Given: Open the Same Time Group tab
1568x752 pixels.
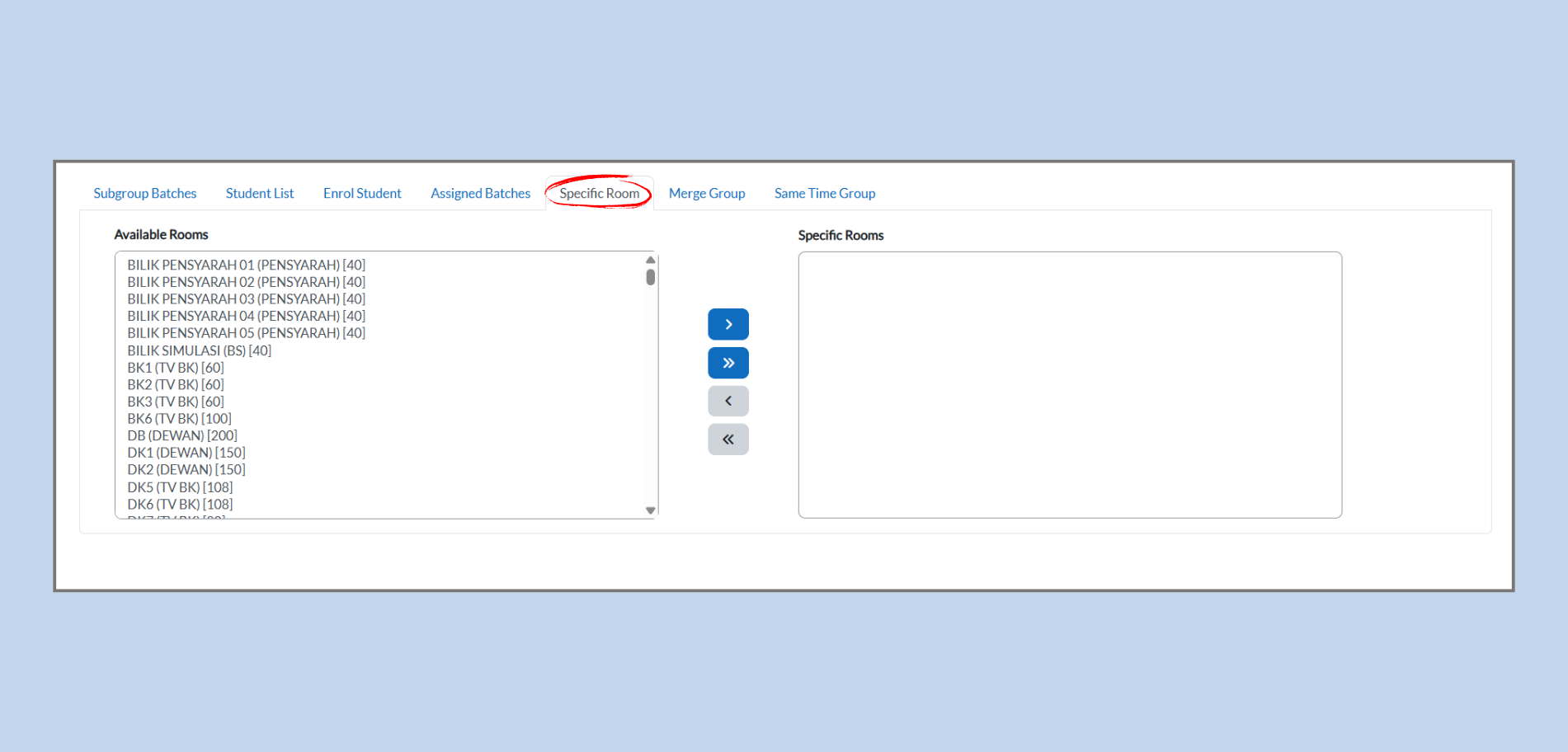Looking at the screenshot, I should pyautogui.click(x=825, y=194).
